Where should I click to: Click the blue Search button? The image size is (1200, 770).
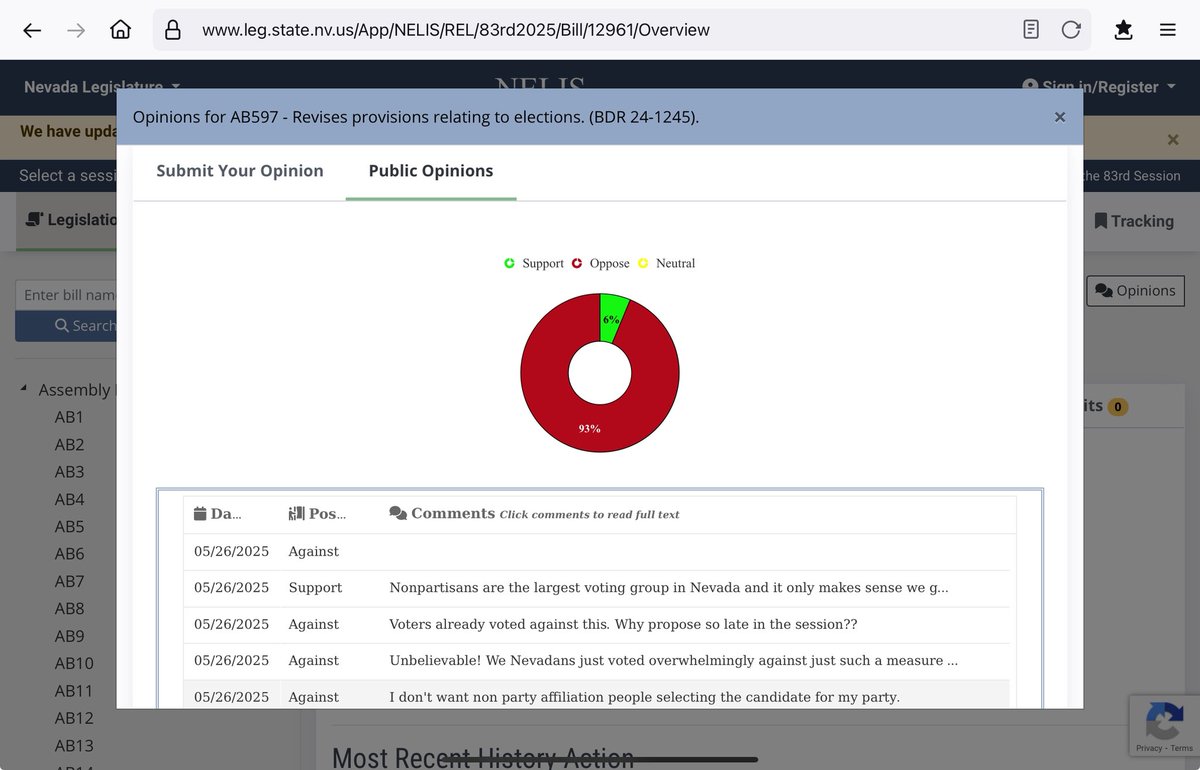click(x=66, y=326)
